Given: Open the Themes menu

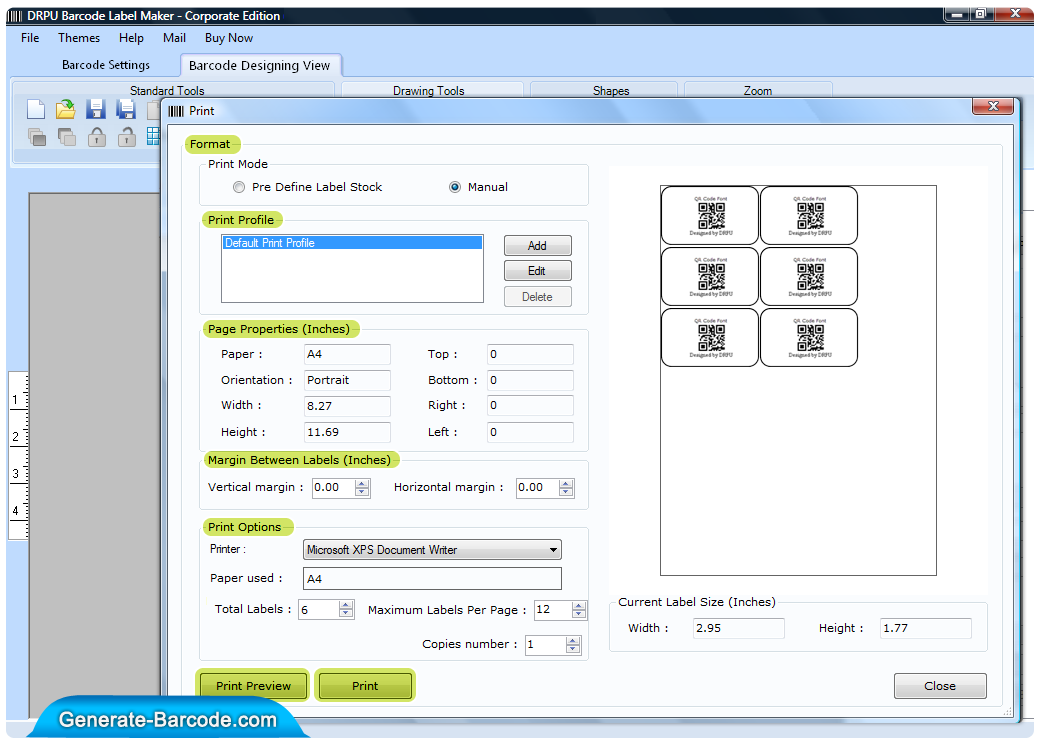Looking at the screenshot, I should pyautogui.click(x=79, y=38).
